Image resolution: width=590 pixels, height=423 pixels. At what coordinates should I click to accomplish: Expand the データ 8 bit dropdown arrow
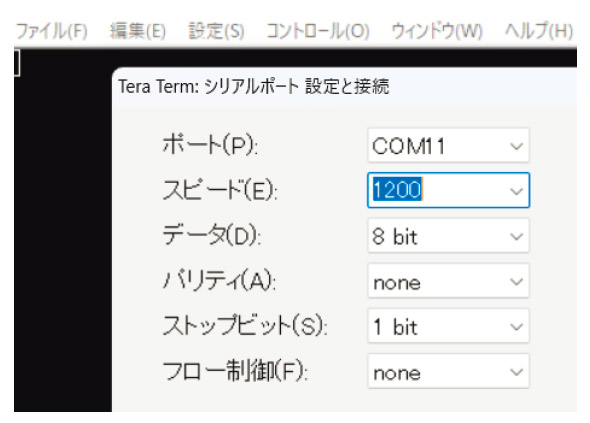coord(516,236)
